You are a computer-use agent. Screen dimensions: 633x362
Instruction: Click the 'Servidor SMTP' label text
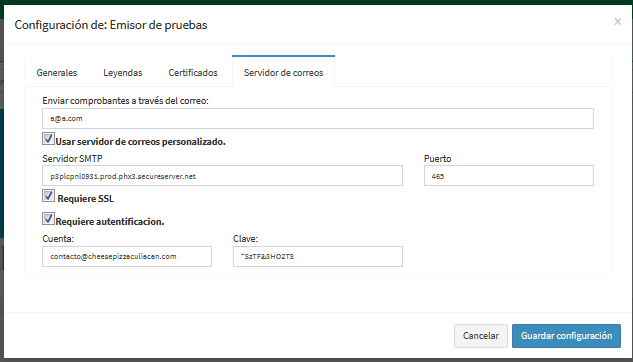coord(72,159)
